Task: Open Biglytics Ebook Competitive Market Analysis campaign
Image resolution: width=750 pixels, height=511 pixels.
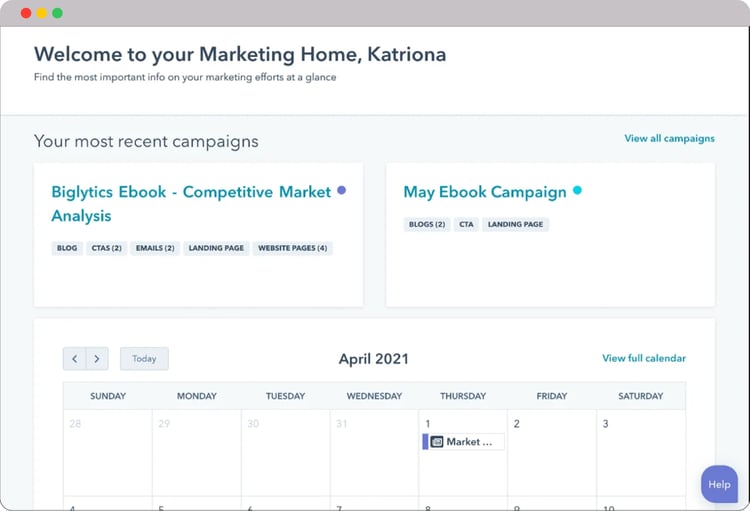Action: click(191, 204)
